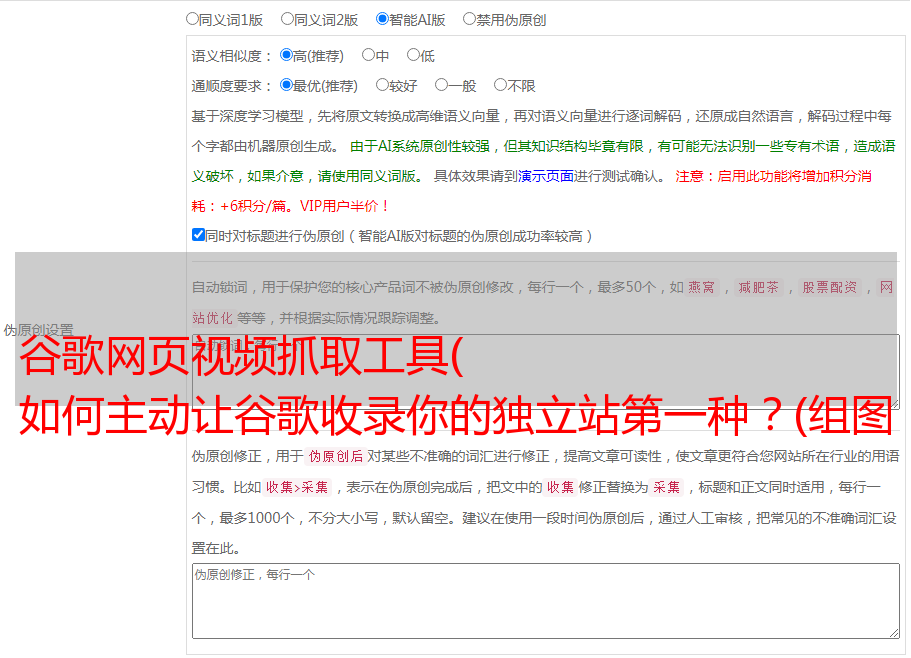
Task: Click the 减肥茶 example keyword
Action: (x=758, y=287)
